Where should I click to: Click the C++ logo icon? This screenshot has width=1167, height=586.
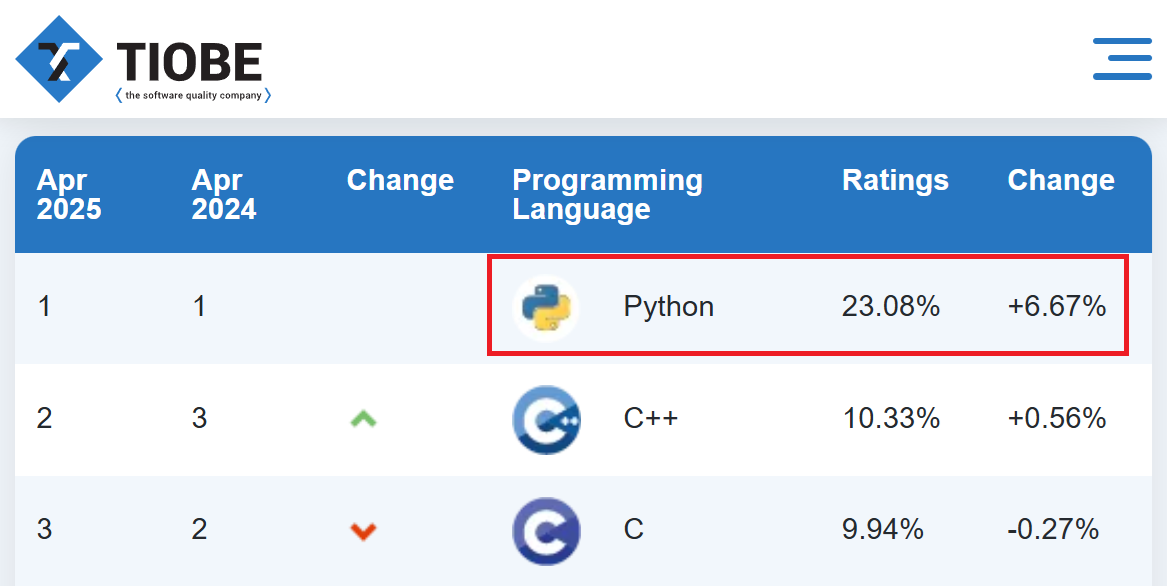pos(546,419)
